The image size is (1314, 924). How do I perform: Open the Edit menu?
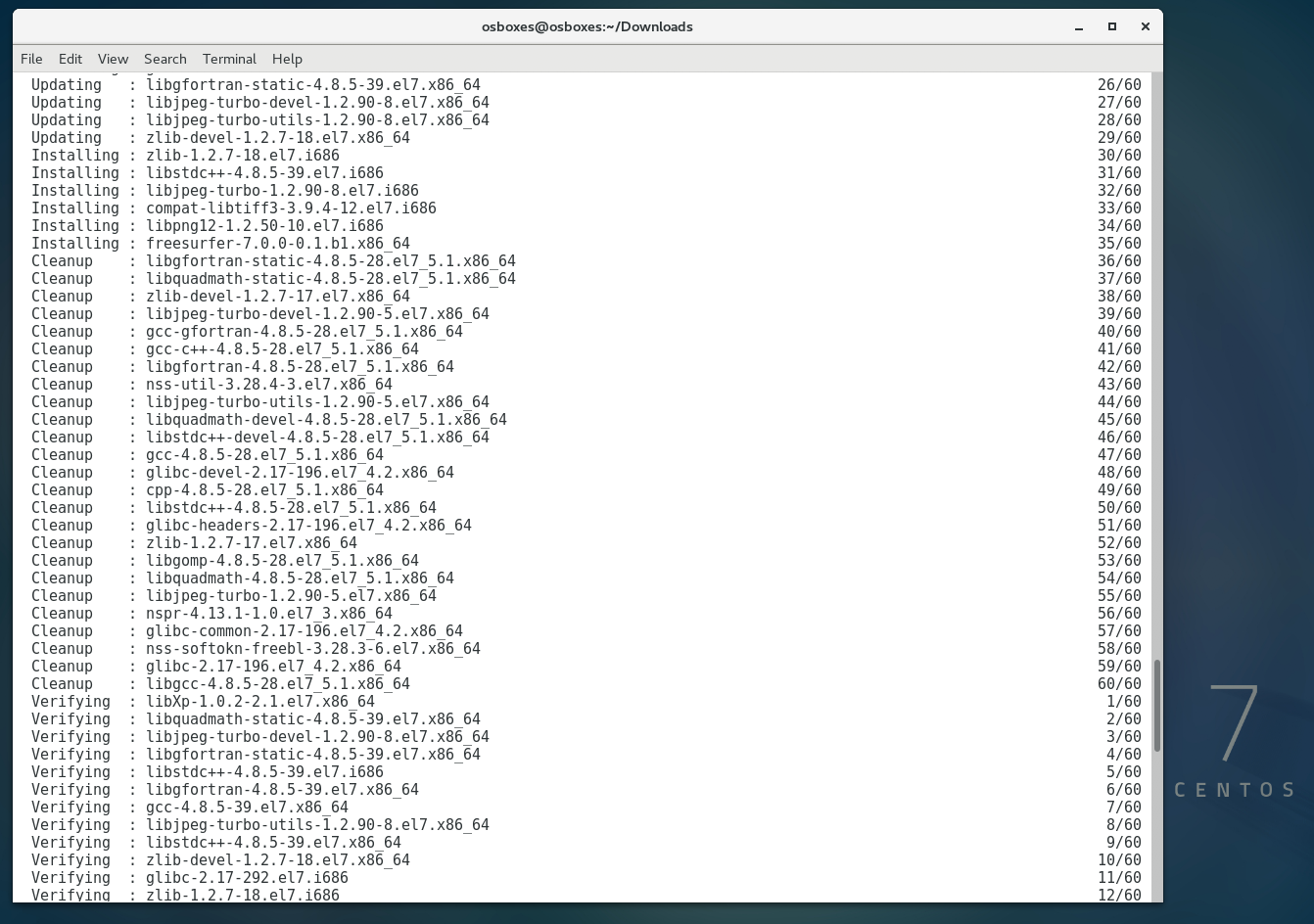click(x=70, y=59)
